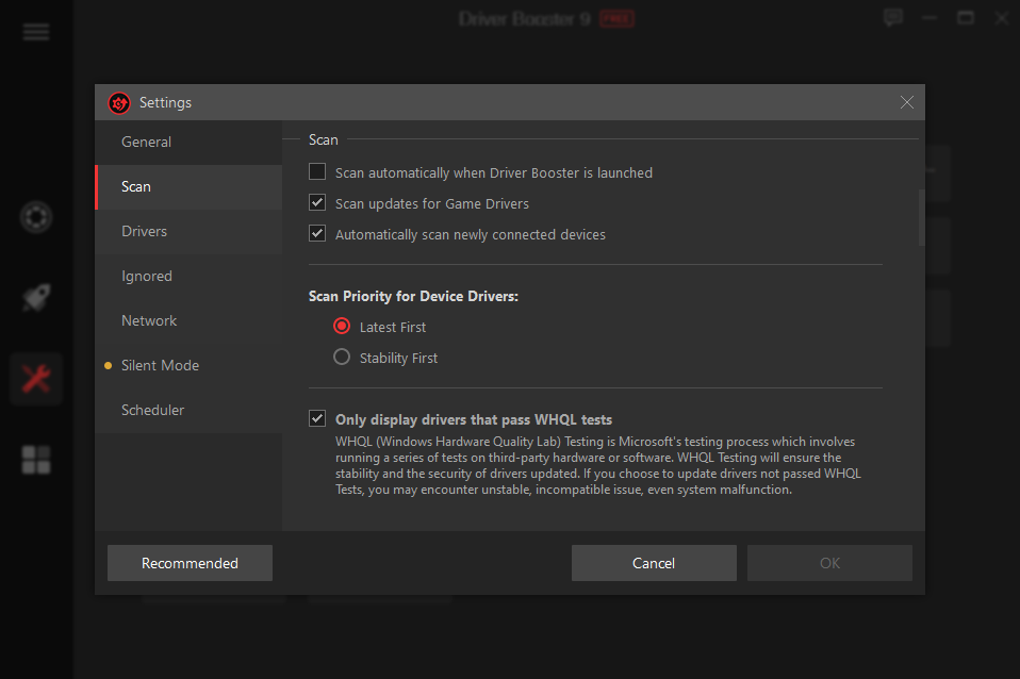Go to the Ignored settings tab

point(189,276)
